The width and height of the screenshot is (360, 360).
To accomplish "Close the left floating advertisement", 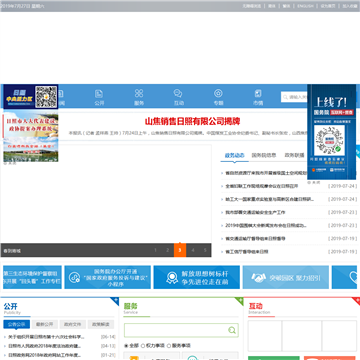I will coord(10,164).
